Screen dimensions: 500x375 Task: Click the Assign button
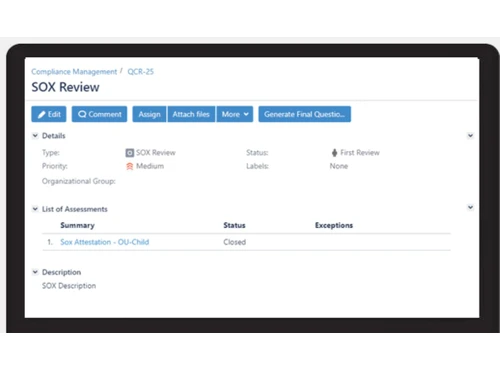[149, 114]
